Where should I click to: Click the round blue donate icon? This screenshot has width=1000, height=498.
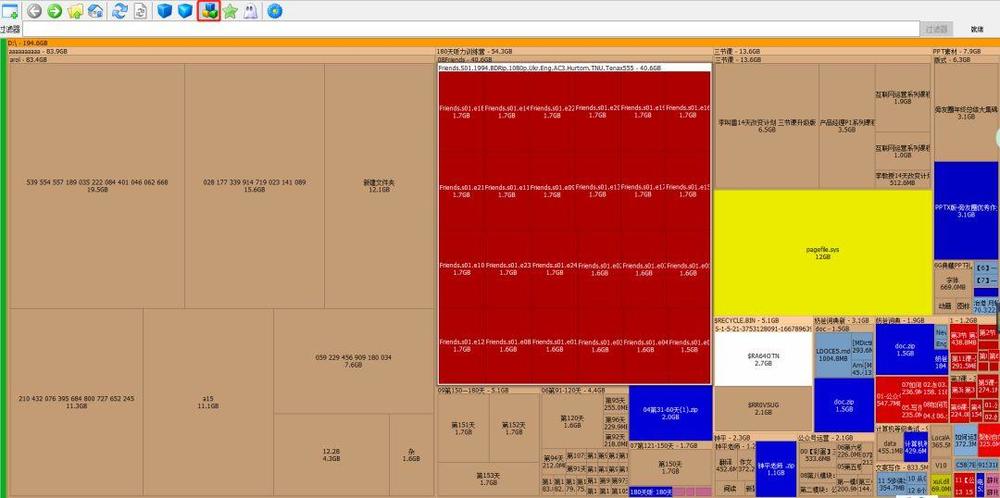point(273,11)
